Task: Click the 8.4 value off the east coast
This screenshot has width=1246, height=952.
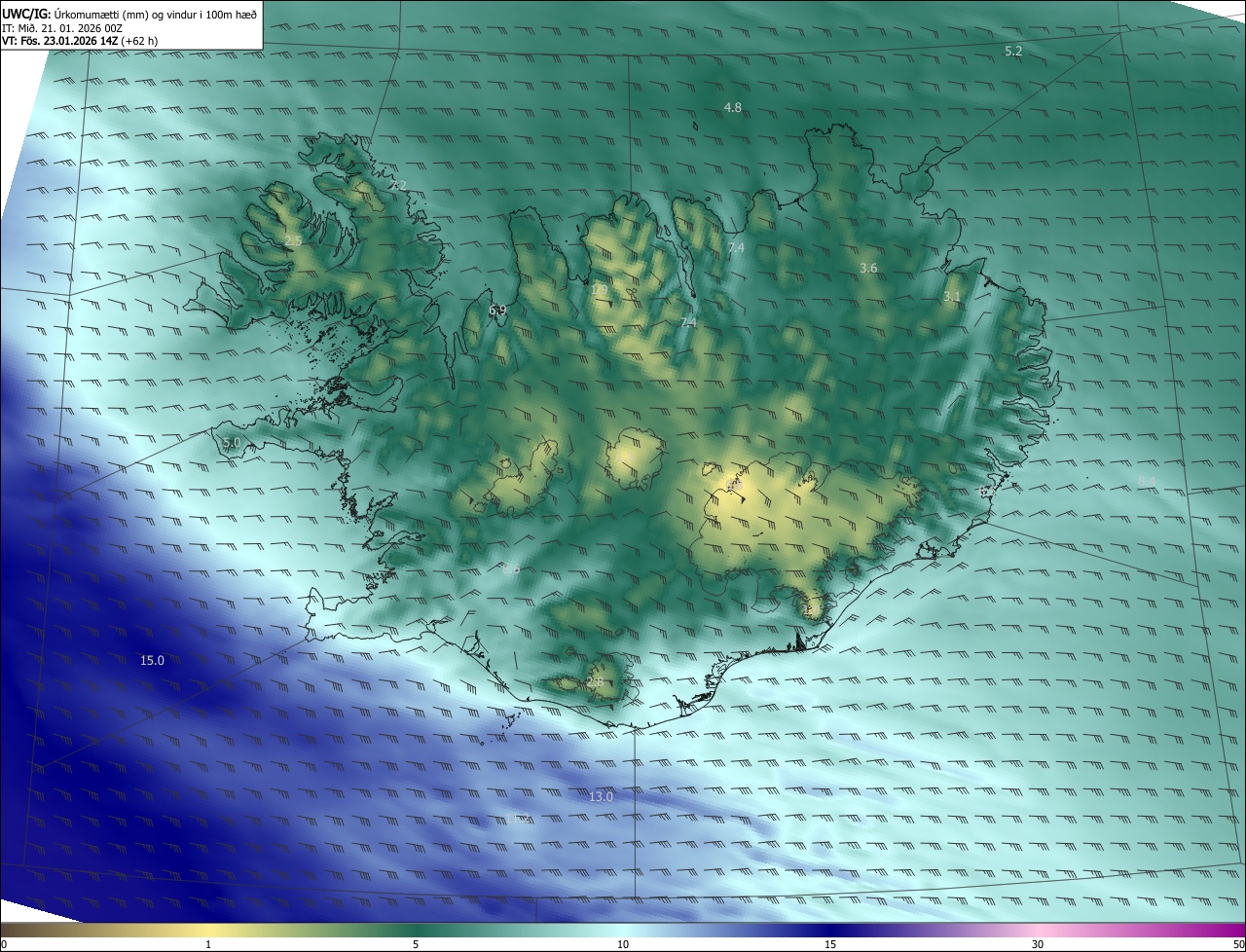Action: tap(1147, 481)
